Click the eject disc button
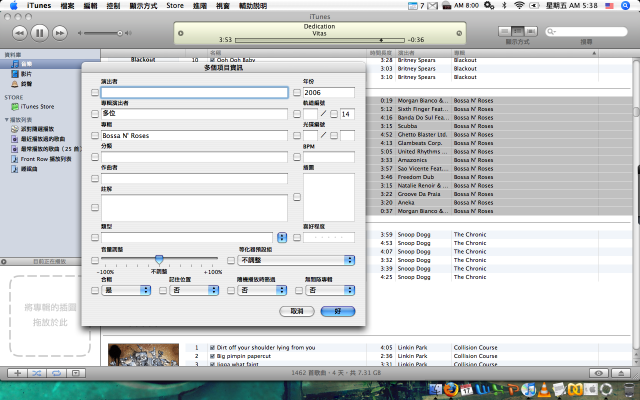This screenshot has height=400, width=640. click(621, 373)
